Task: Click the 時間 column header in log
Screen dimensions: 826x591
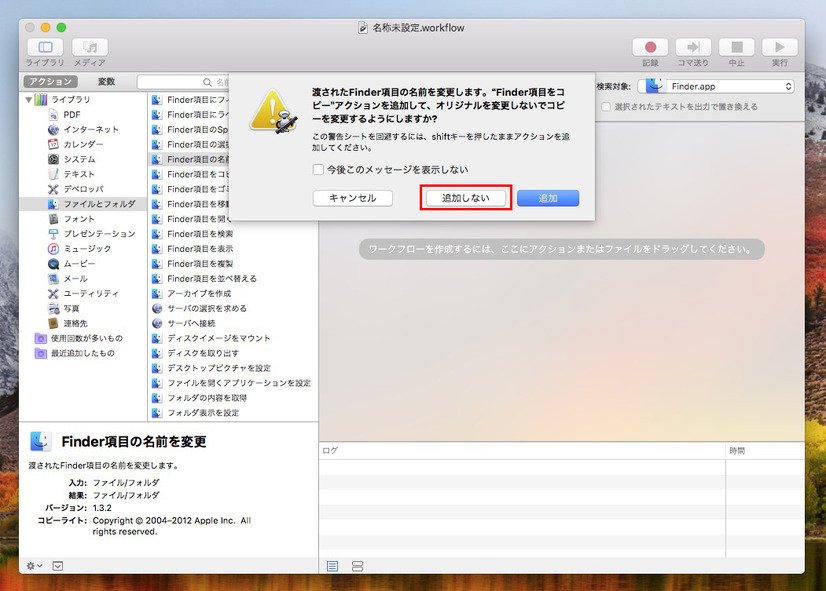Action: (765, 451)
